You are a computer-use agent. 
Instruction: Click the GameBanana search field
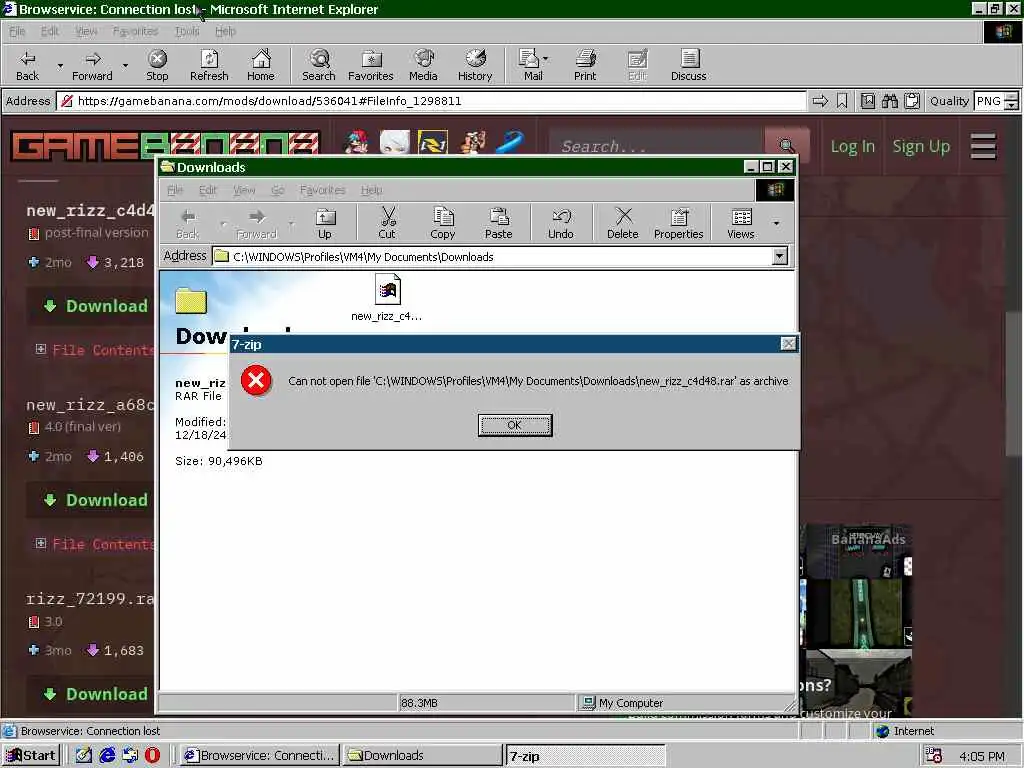click(x=656, y=145)
